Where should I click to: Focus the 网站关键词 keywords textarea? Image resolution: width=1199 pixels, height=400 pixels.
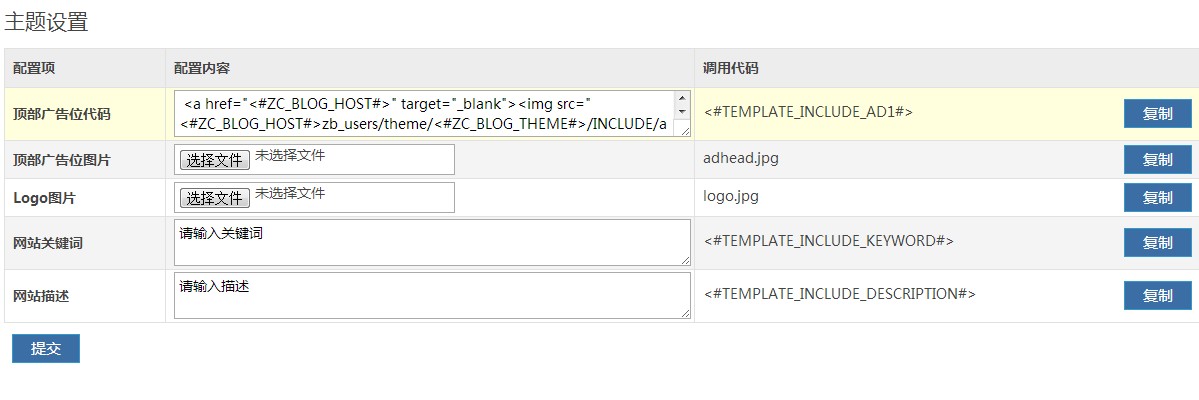(432, 242)
